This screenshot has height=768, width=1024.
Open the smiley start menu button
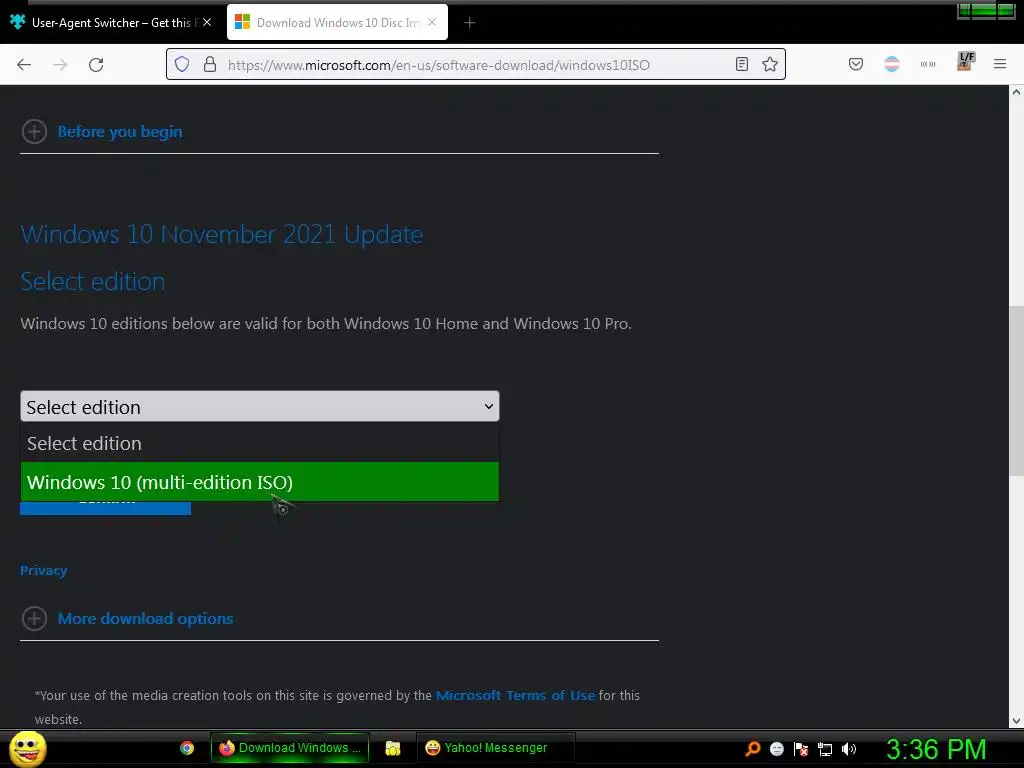point(27,748)
